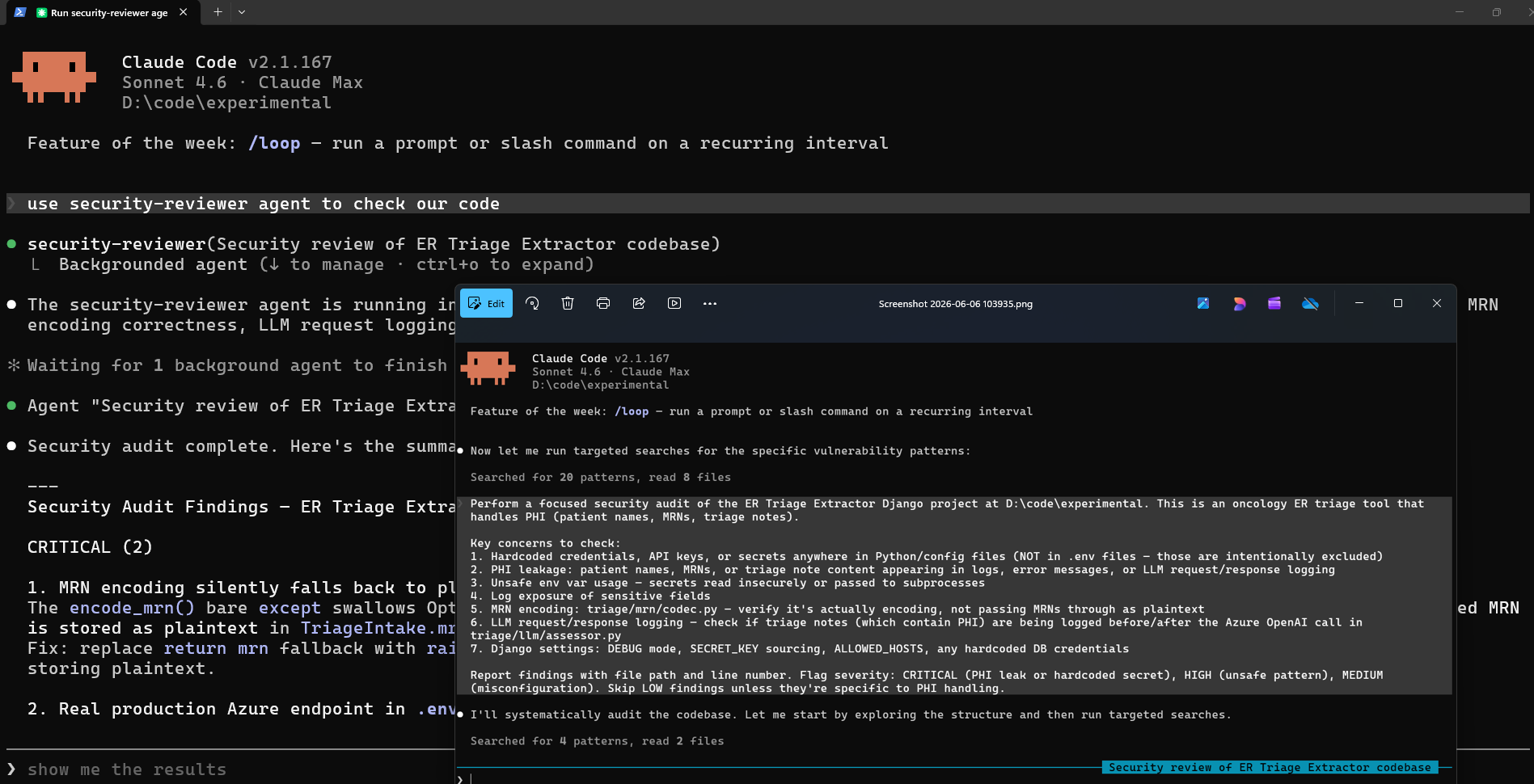This screenshot has height=784, width=1534.
Task: Click the '2. Real production Azure endpoint' finding
Action: (x=241, y=709)
